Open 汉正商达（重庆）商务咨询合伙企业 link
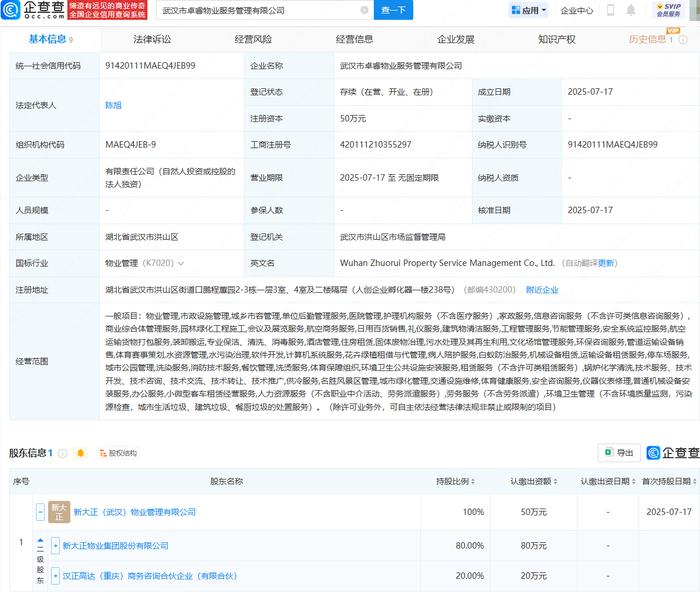The width and height of the screenshot is (700, 594). click(x=150, y=576)
